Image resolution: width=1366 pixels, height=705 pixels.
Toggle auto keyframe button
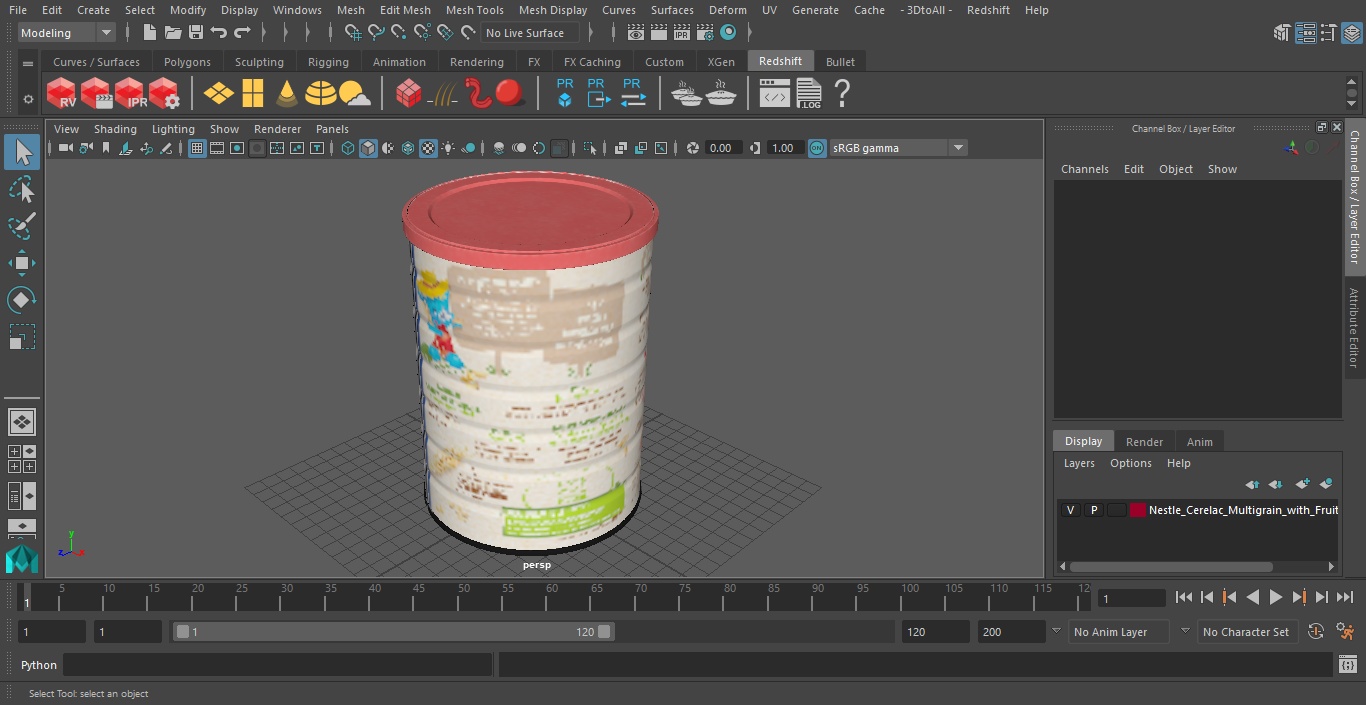click(x=1316, y=632)
